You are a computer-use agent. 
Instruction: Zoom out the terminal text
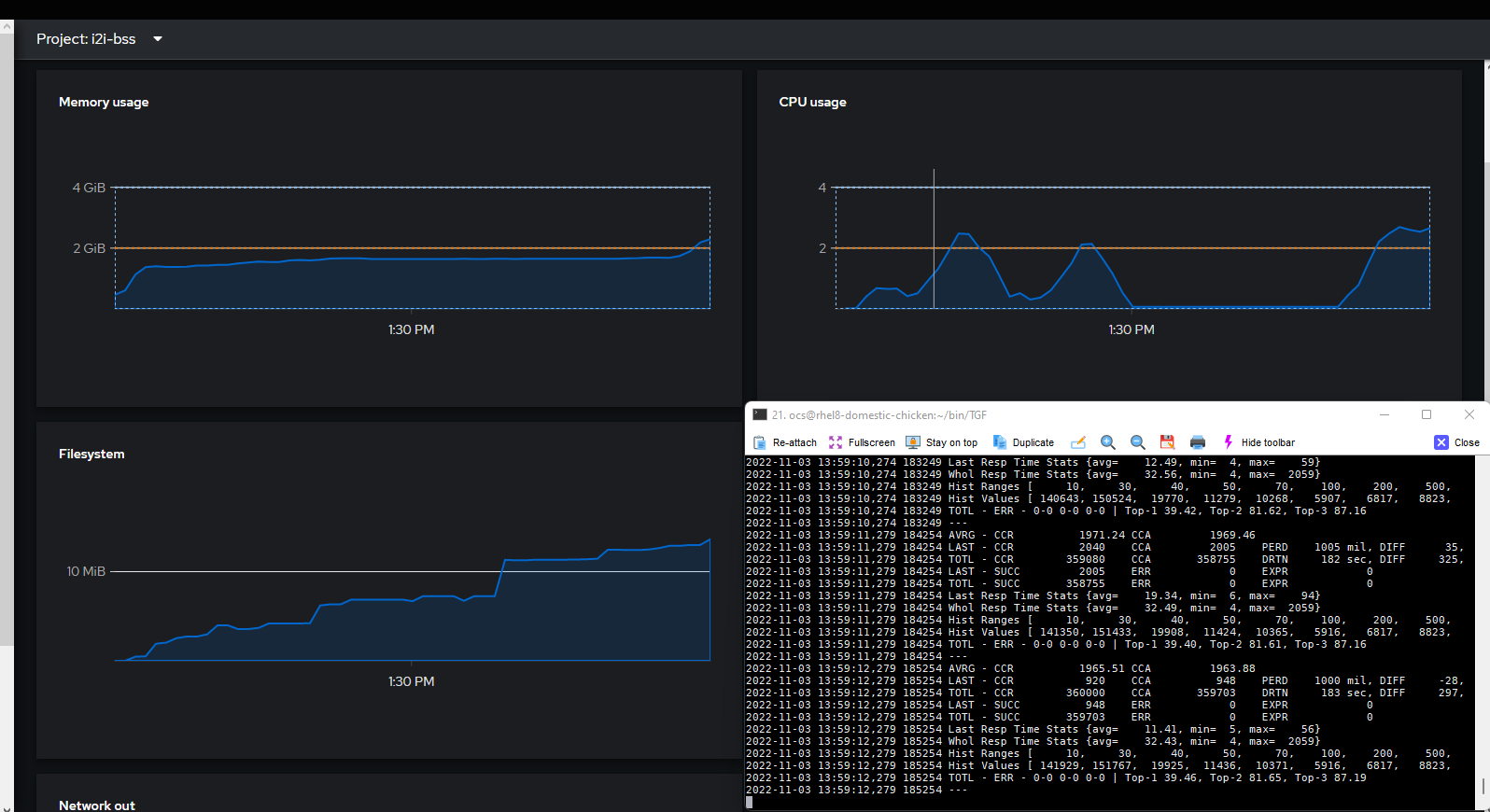point(1138,442)
